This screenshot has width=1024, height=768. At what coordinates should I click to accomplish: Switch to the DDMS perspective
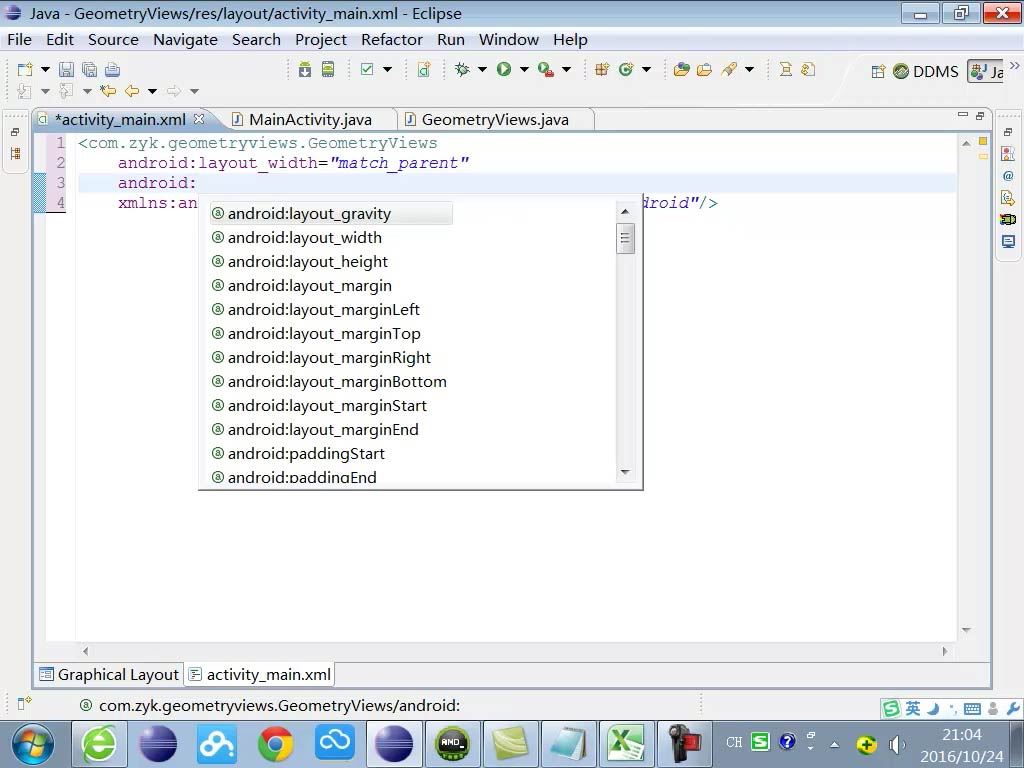pos(926,71)
